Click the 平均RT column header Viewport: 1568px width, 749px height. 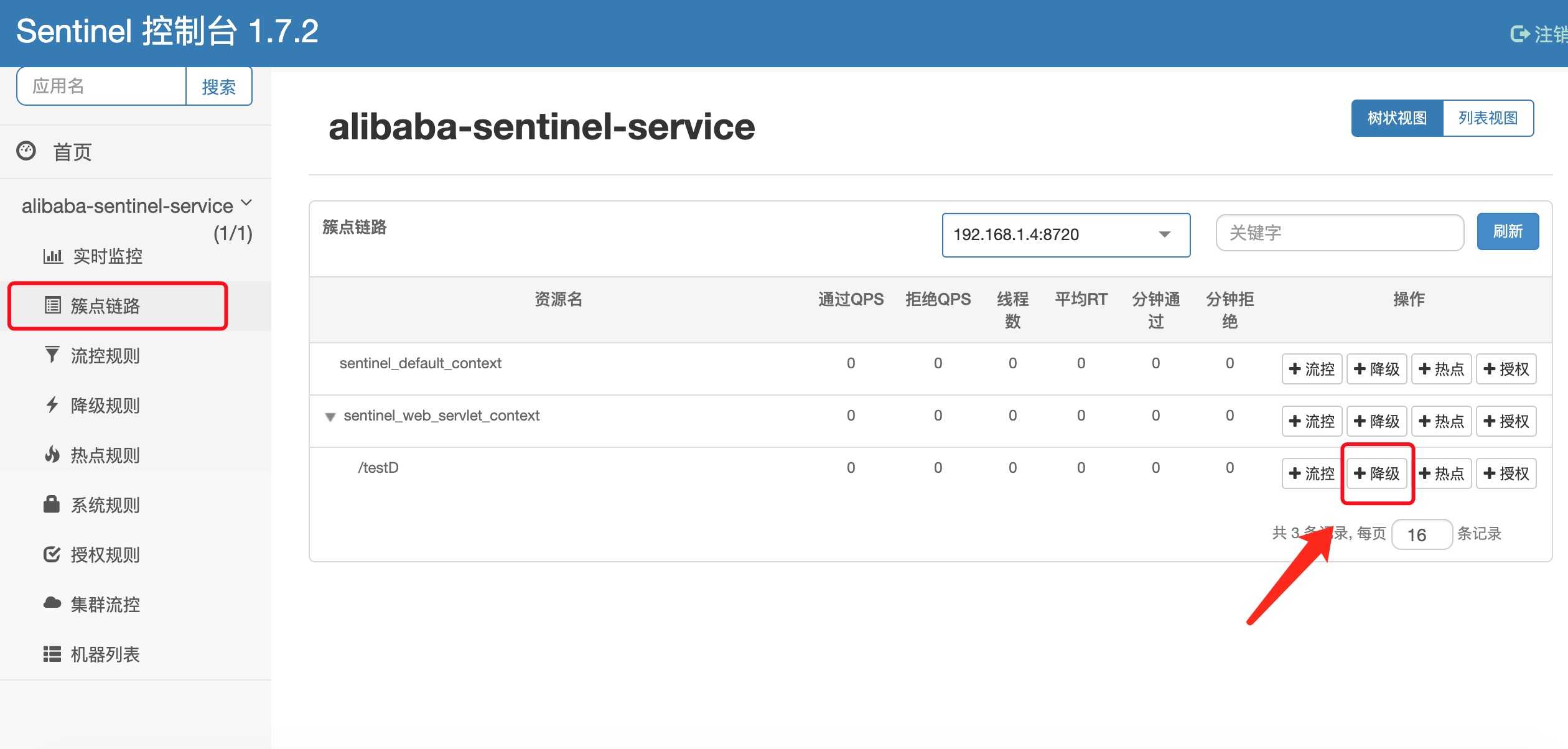1081,299
